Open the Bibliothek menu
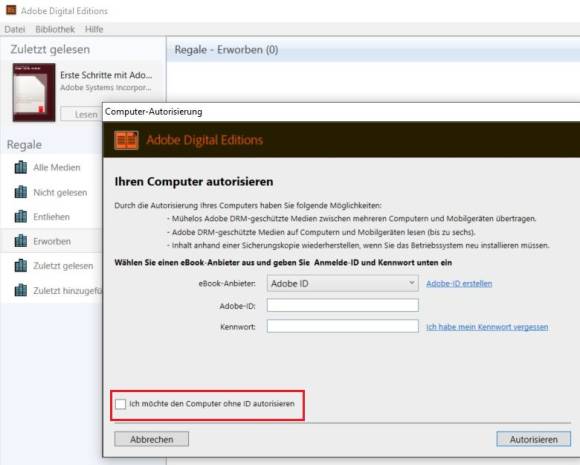 pyautogui.click(x=55, y=29)
